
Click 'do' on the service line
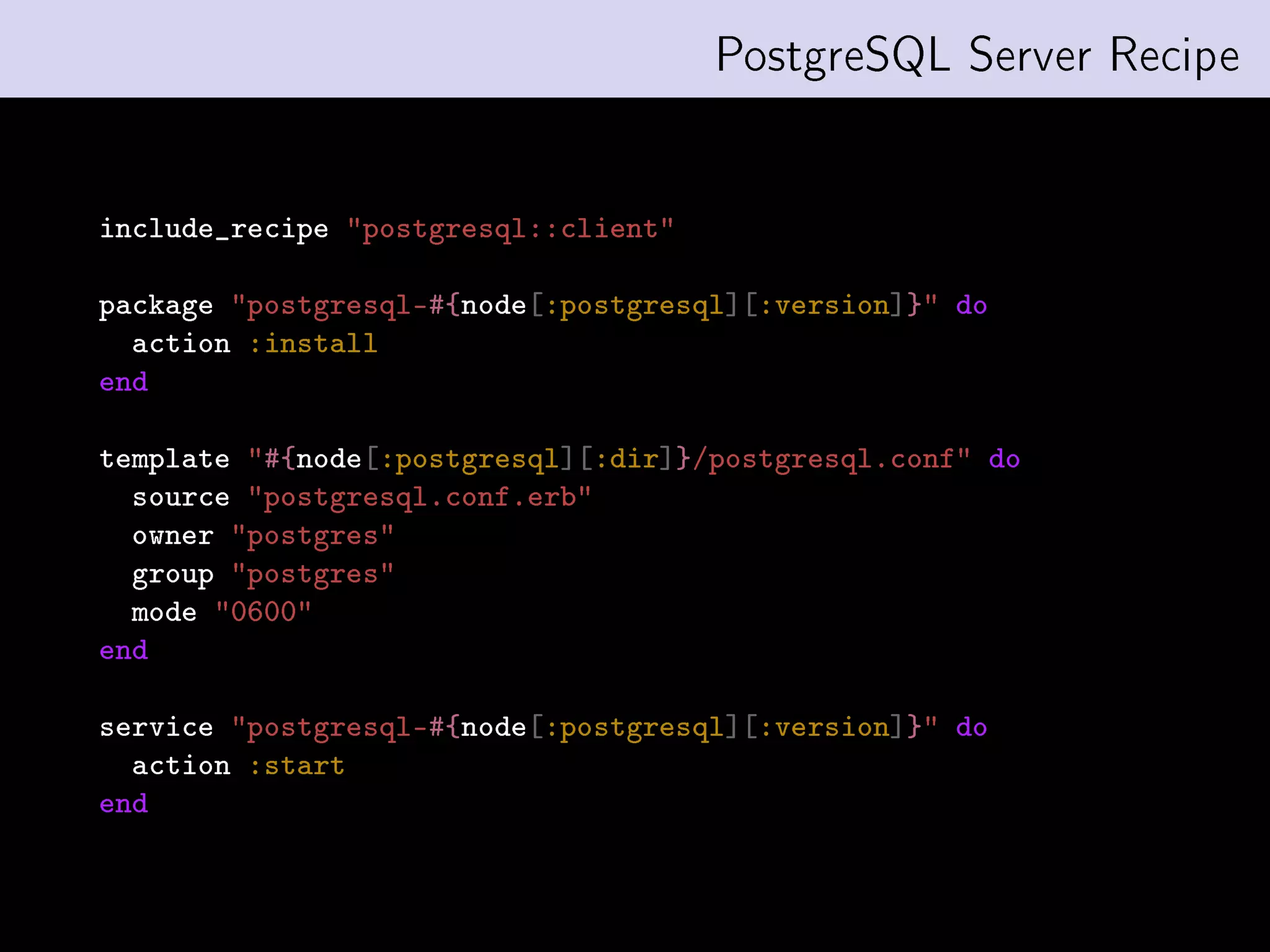coord(972,728)
